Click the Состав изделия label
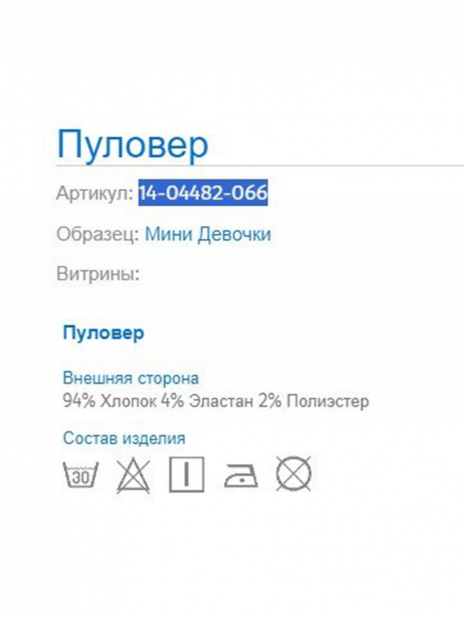 click(x=124, y=438)
